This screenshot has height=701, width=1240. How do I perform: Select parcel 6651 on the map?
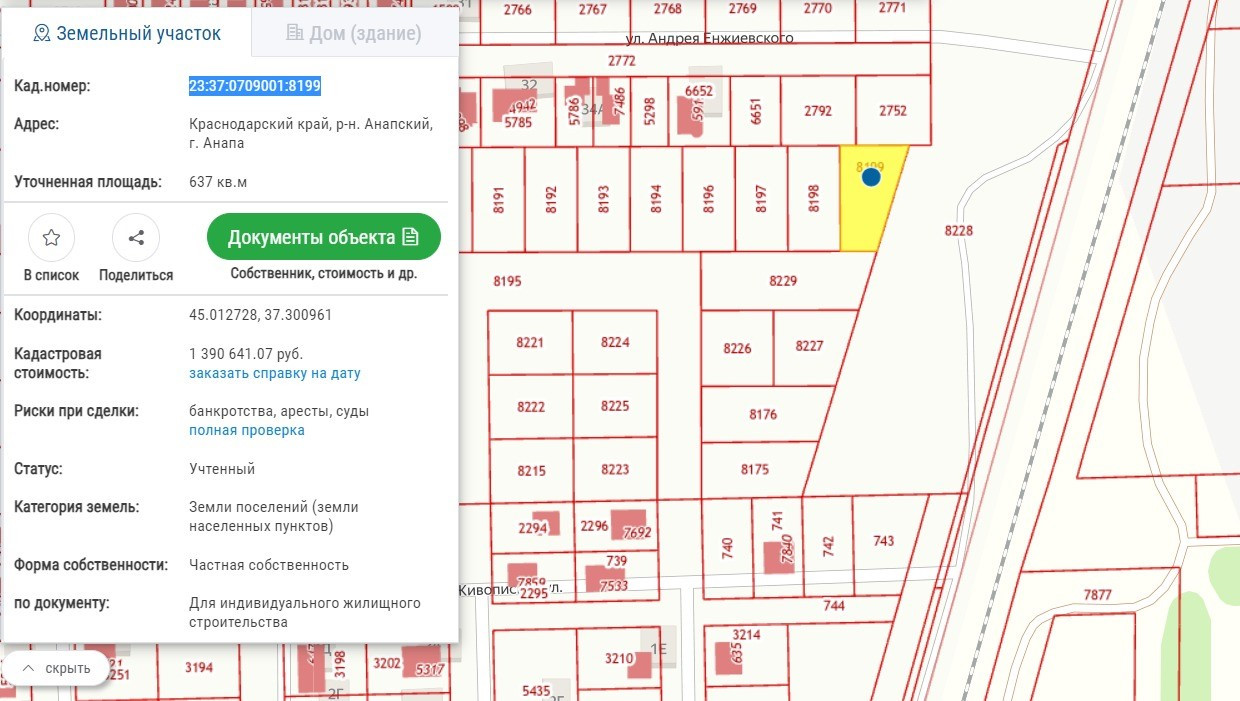(756, 111)
